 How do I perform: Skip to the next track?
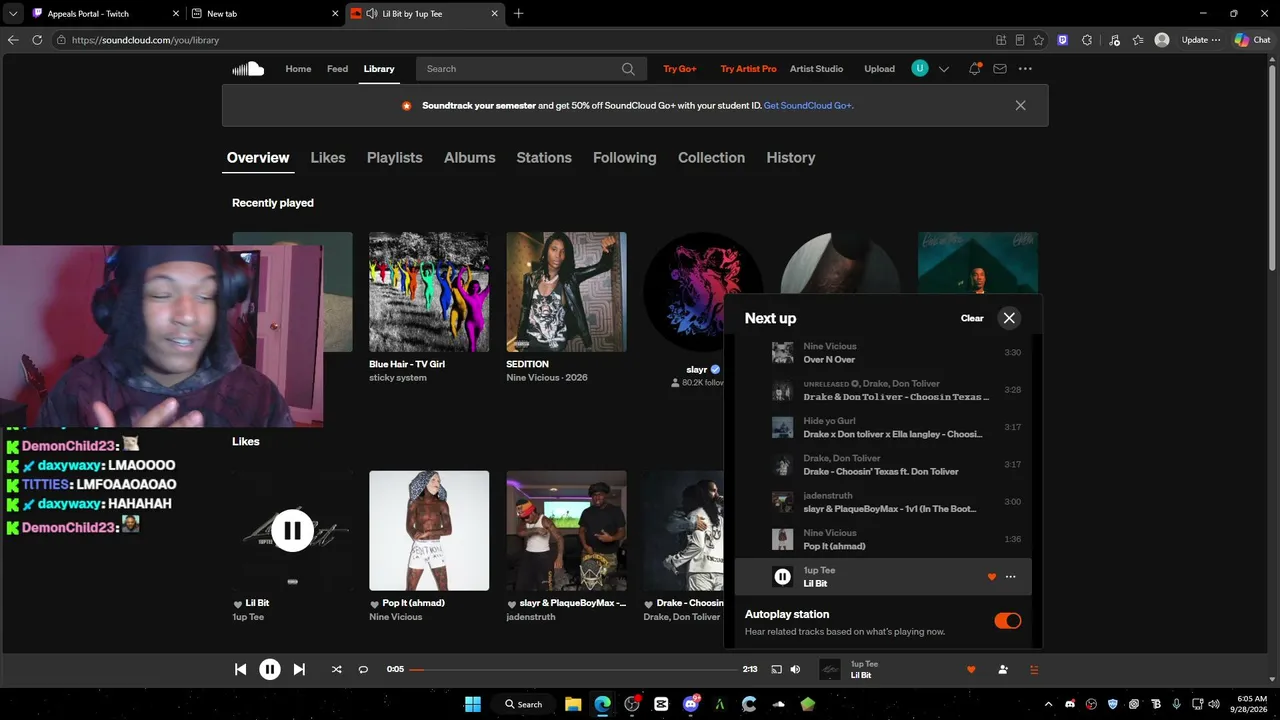pyautogui.click(x=299, y=669)
